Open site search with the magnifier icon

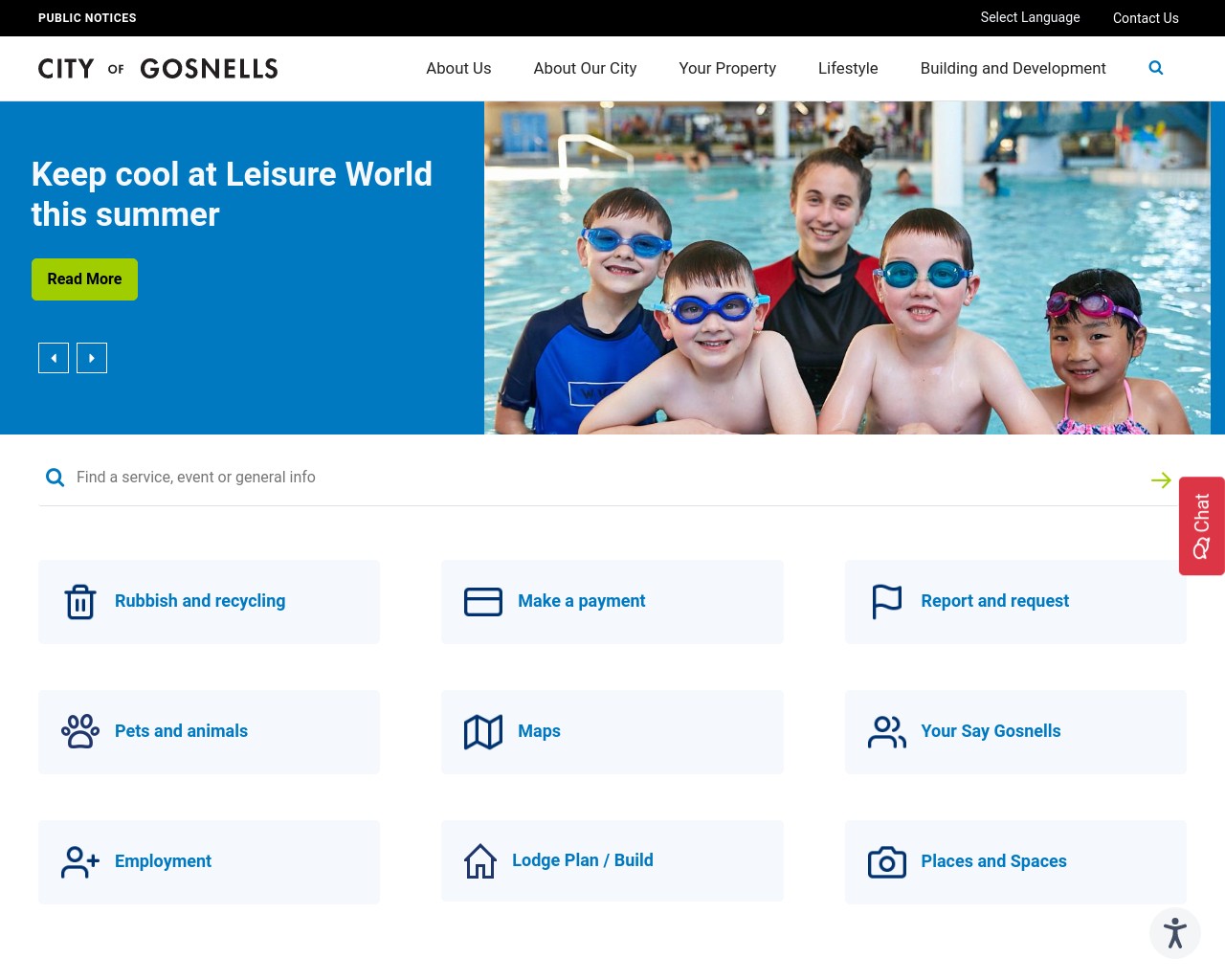click(x=1155, y=68)
